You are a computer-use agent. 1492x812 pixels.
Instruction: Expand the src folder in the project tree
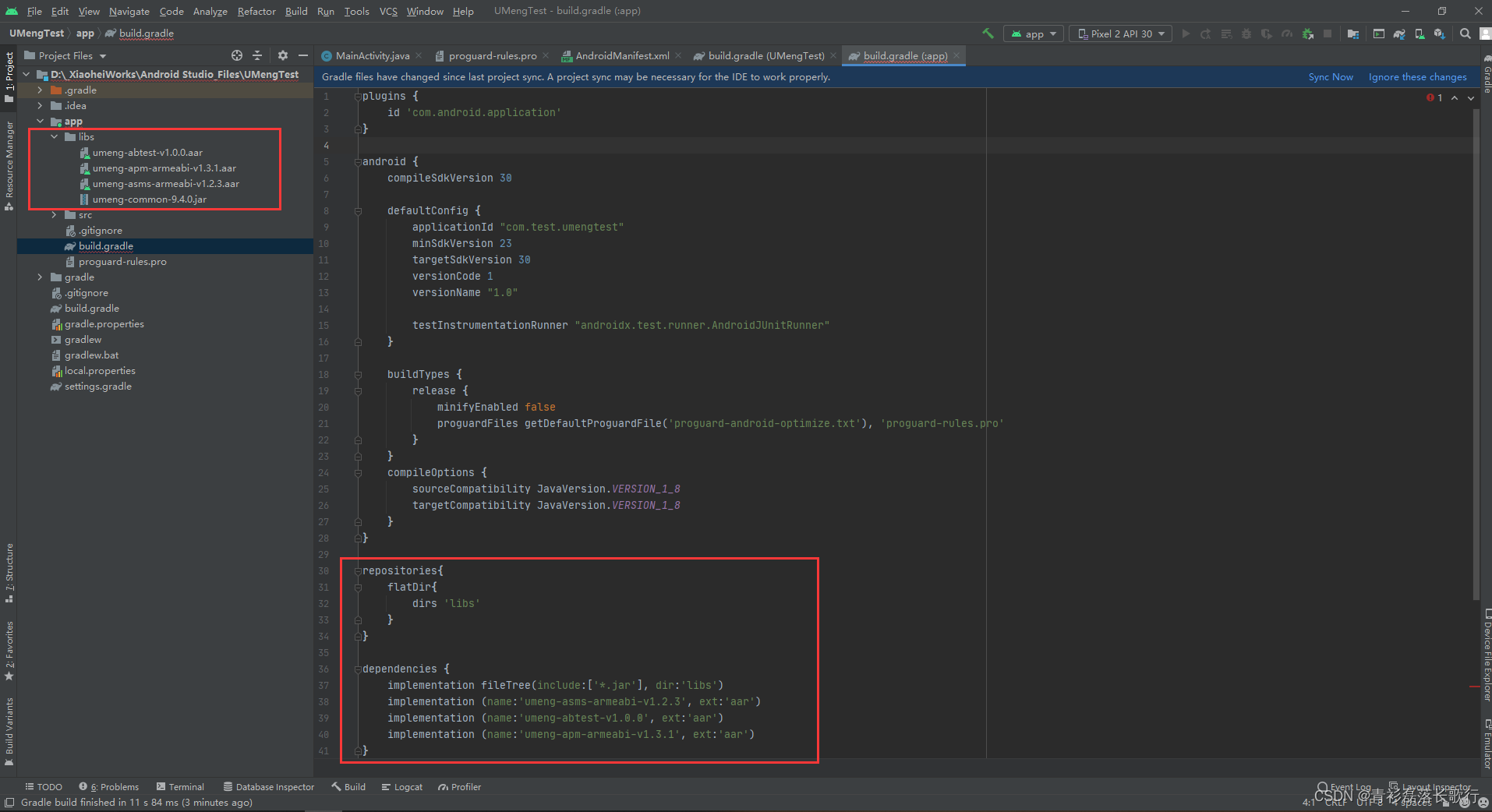click(x=53, y=214)
